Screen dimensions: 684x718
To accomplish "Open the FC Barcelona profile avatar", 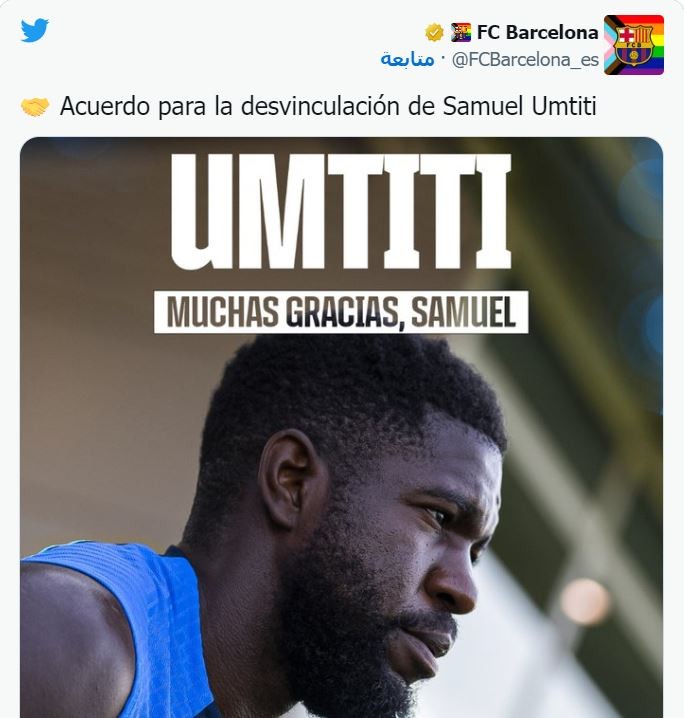I will coord(634,45).
